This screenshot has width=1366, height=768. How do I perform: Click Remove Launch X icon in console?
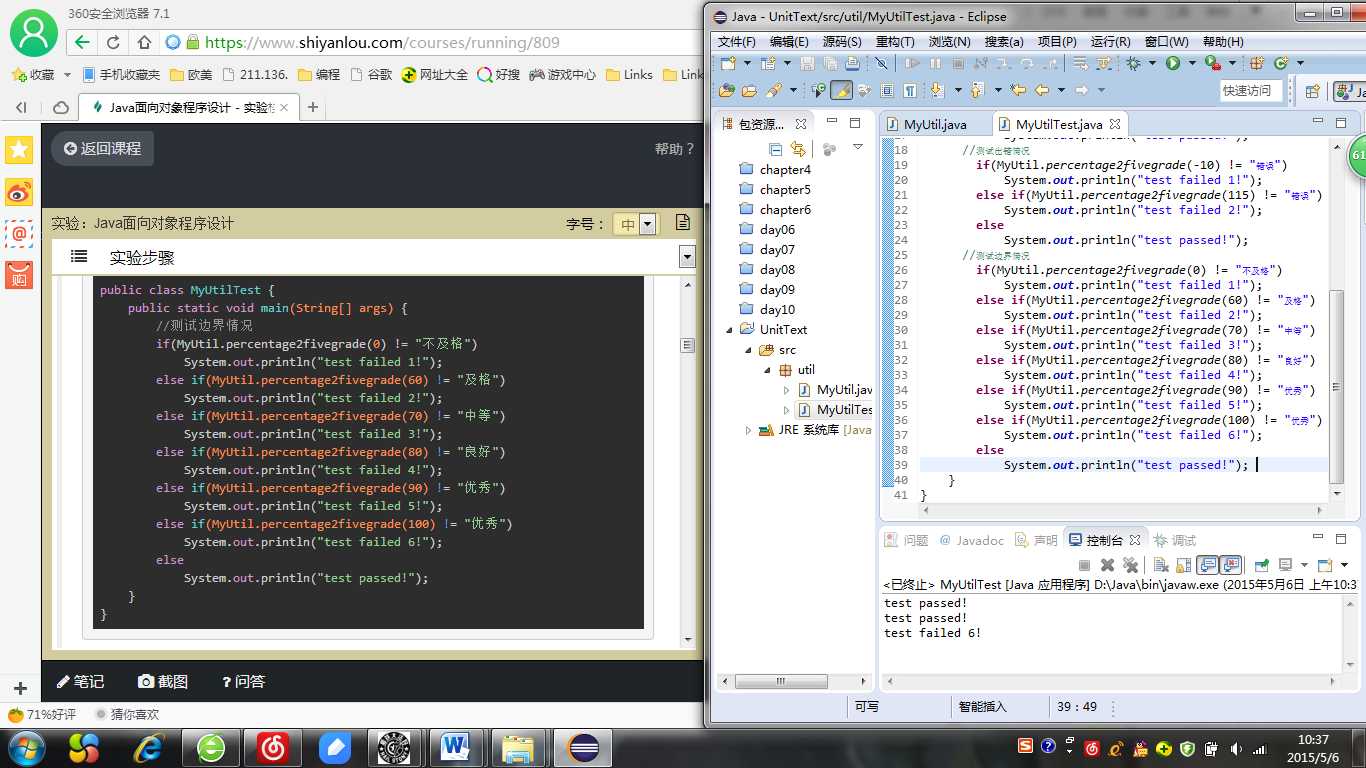pos(1107,565)
